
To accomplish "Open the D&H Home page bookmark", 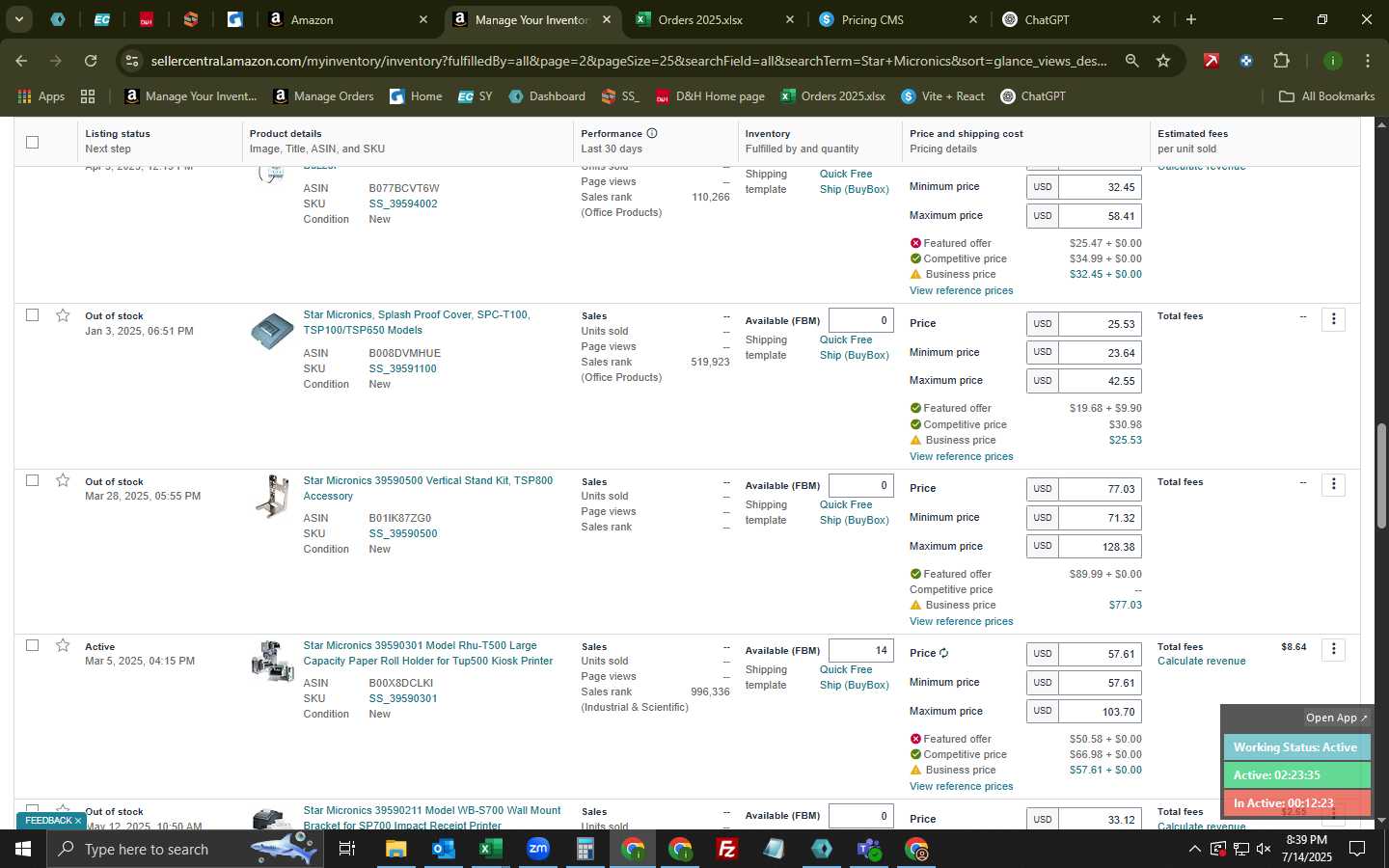I will 710,96.
